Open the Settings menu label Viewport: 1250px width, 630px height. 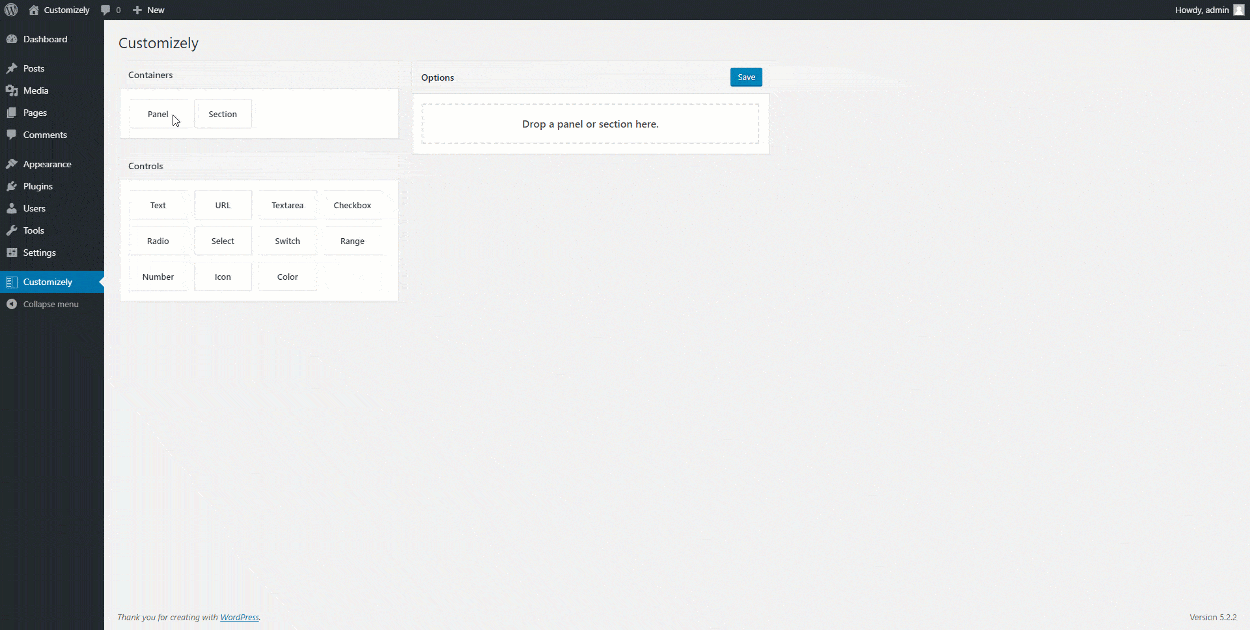coord(40,253)
